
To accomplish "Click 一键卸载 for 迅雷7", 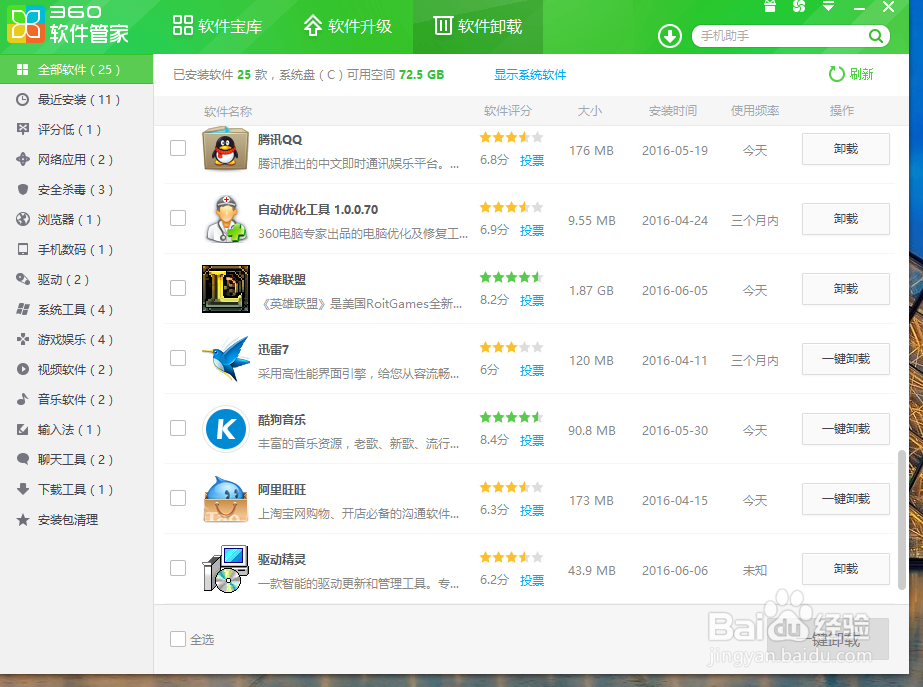I will pyautogui.click(x=845, y=359).
